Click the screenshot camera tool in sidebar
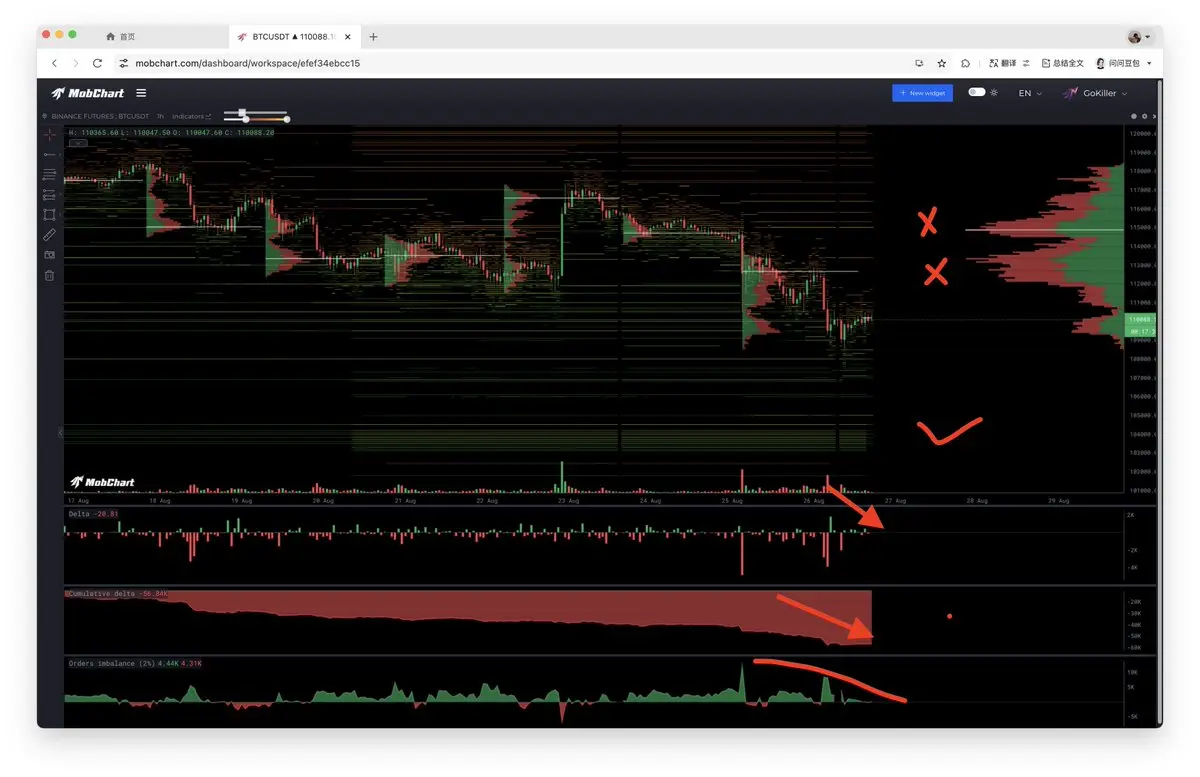The image size is (1200, 777). [50, 255]
